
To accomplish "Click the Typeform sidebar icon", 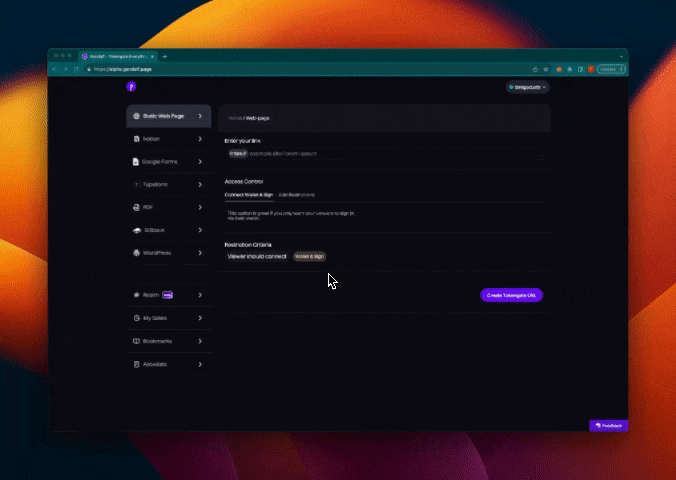I will coord(136,185).
